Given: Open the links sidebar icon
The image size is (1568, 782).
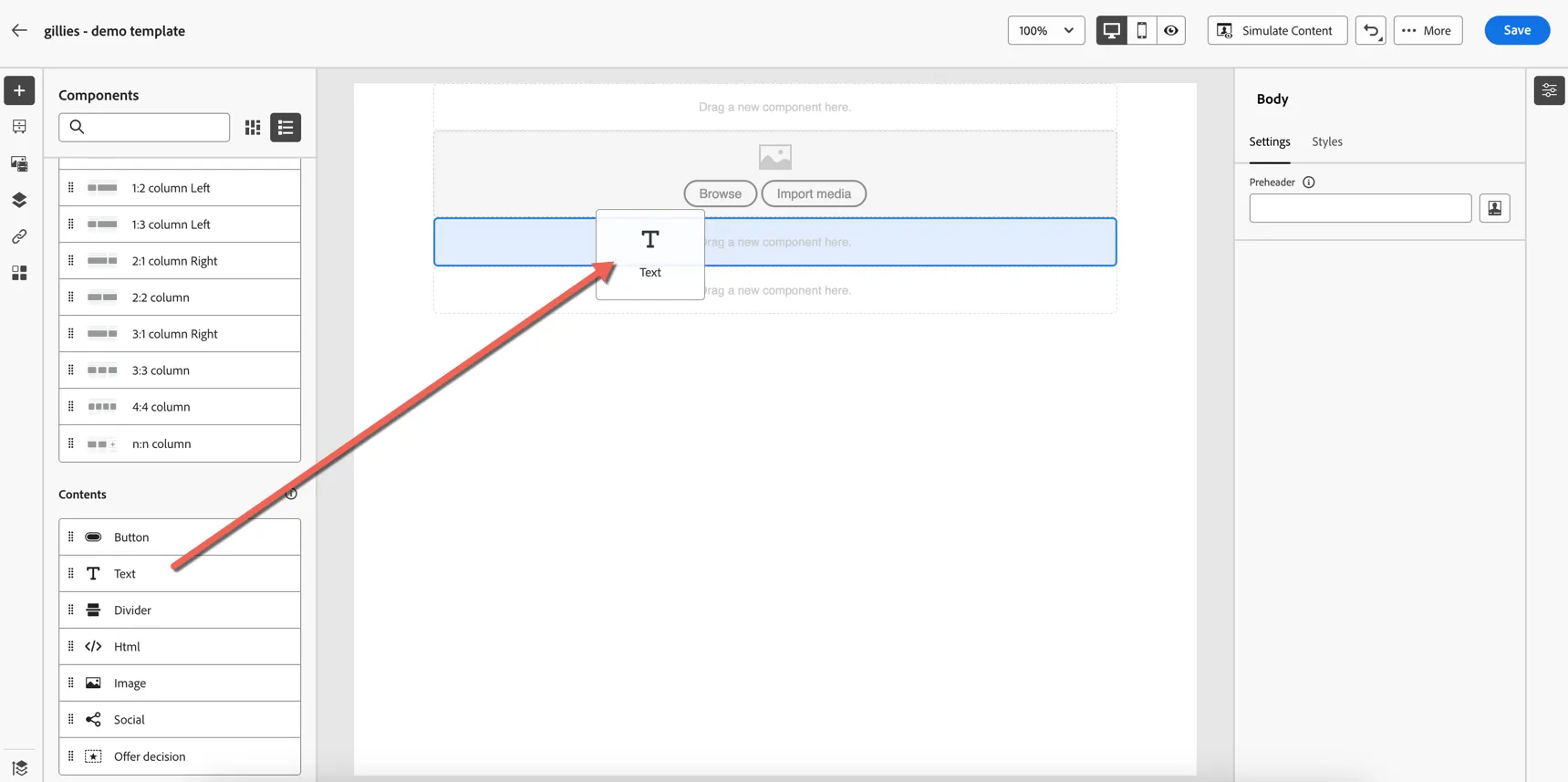Looking at the screenshot, I should [19, 236].
